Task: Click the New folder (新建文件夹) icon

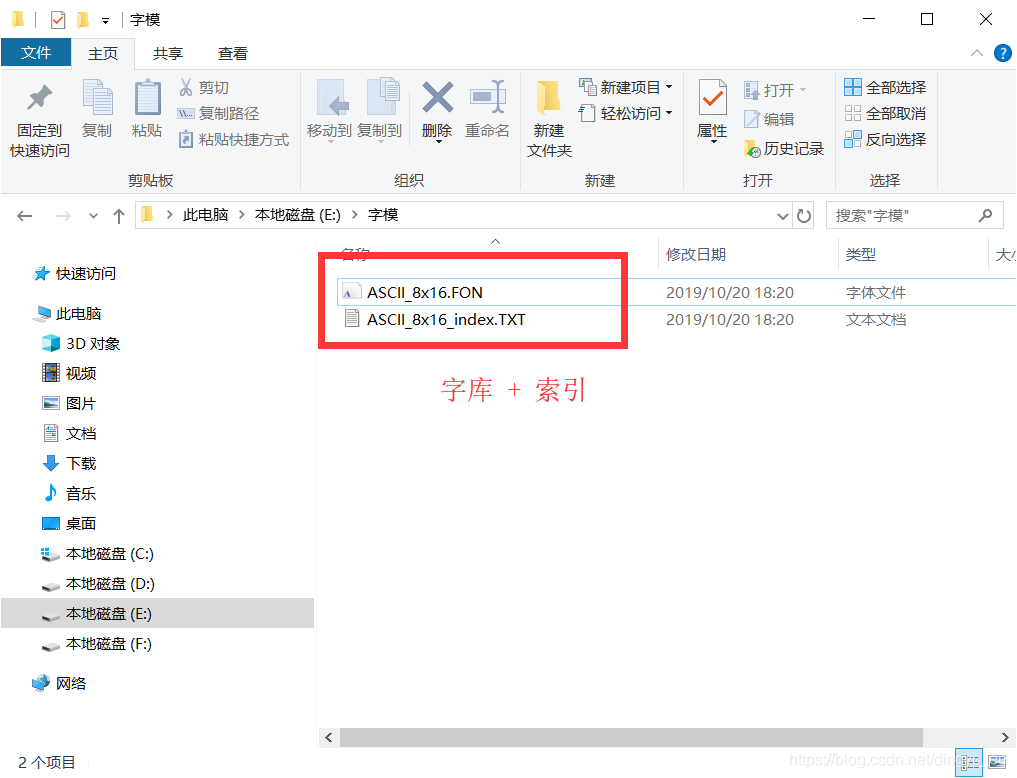Action: (x=549, y=97)
